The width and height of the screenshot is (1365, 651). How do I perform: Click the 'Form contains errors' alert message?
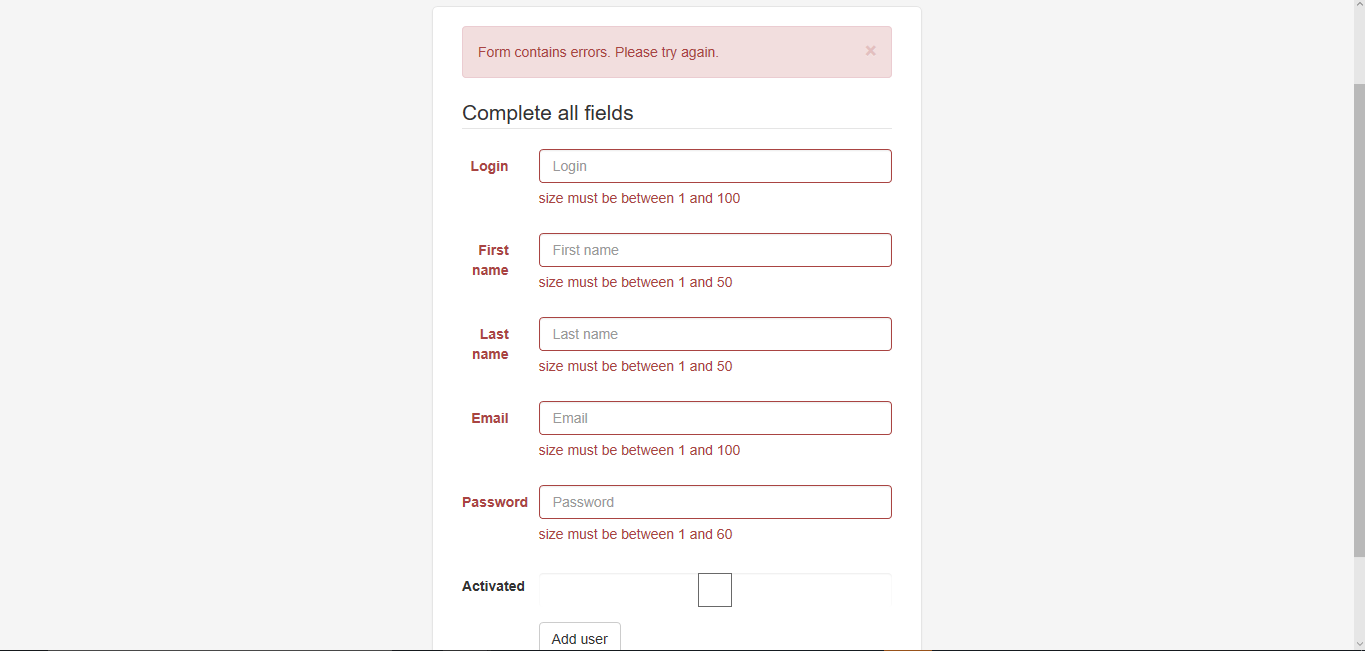598,52
